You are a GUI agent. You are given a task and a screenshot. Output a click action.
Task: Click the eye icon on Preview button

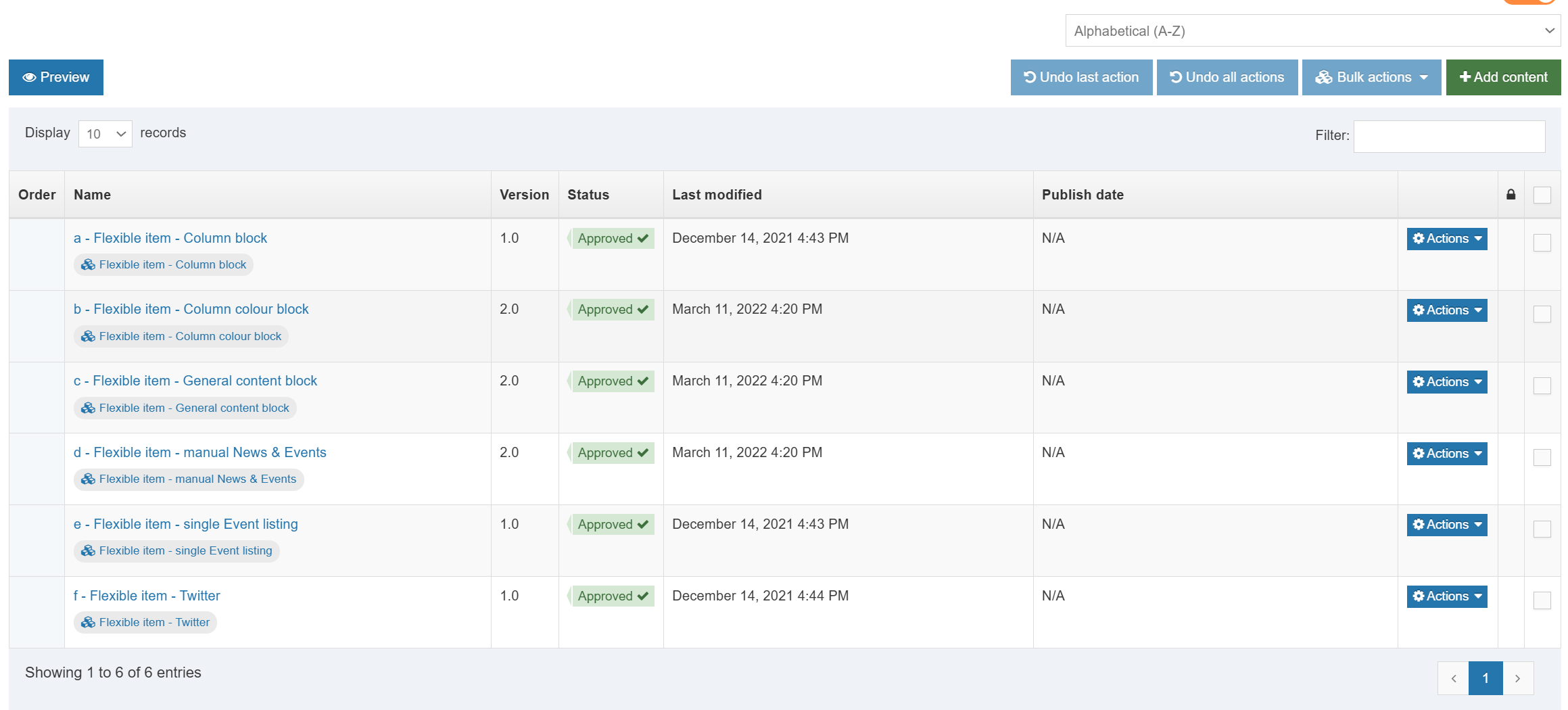point(29,78)
